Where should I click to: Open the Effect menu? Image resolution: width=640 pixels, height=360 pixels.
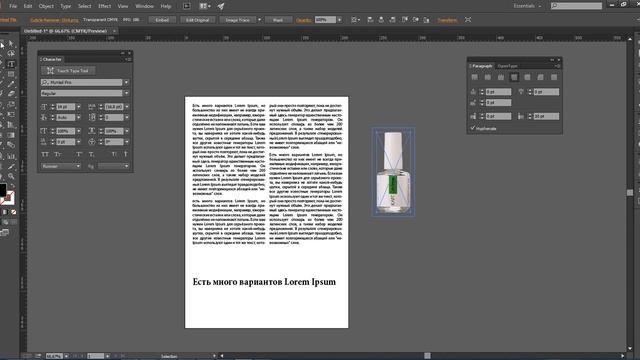click(x=104, y=6)
